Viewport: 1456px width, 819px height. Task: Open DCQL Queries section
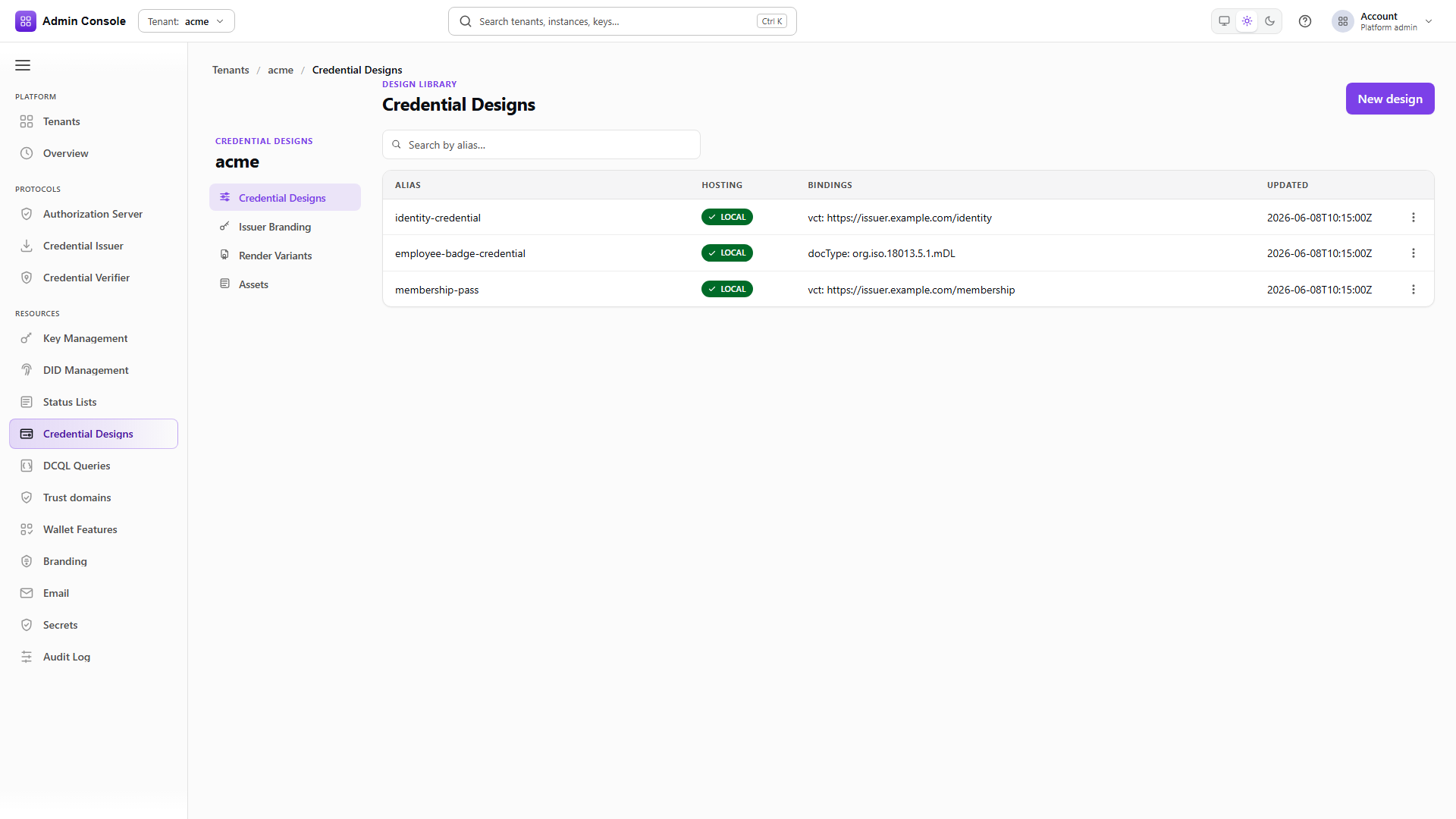tap(93, 466)
